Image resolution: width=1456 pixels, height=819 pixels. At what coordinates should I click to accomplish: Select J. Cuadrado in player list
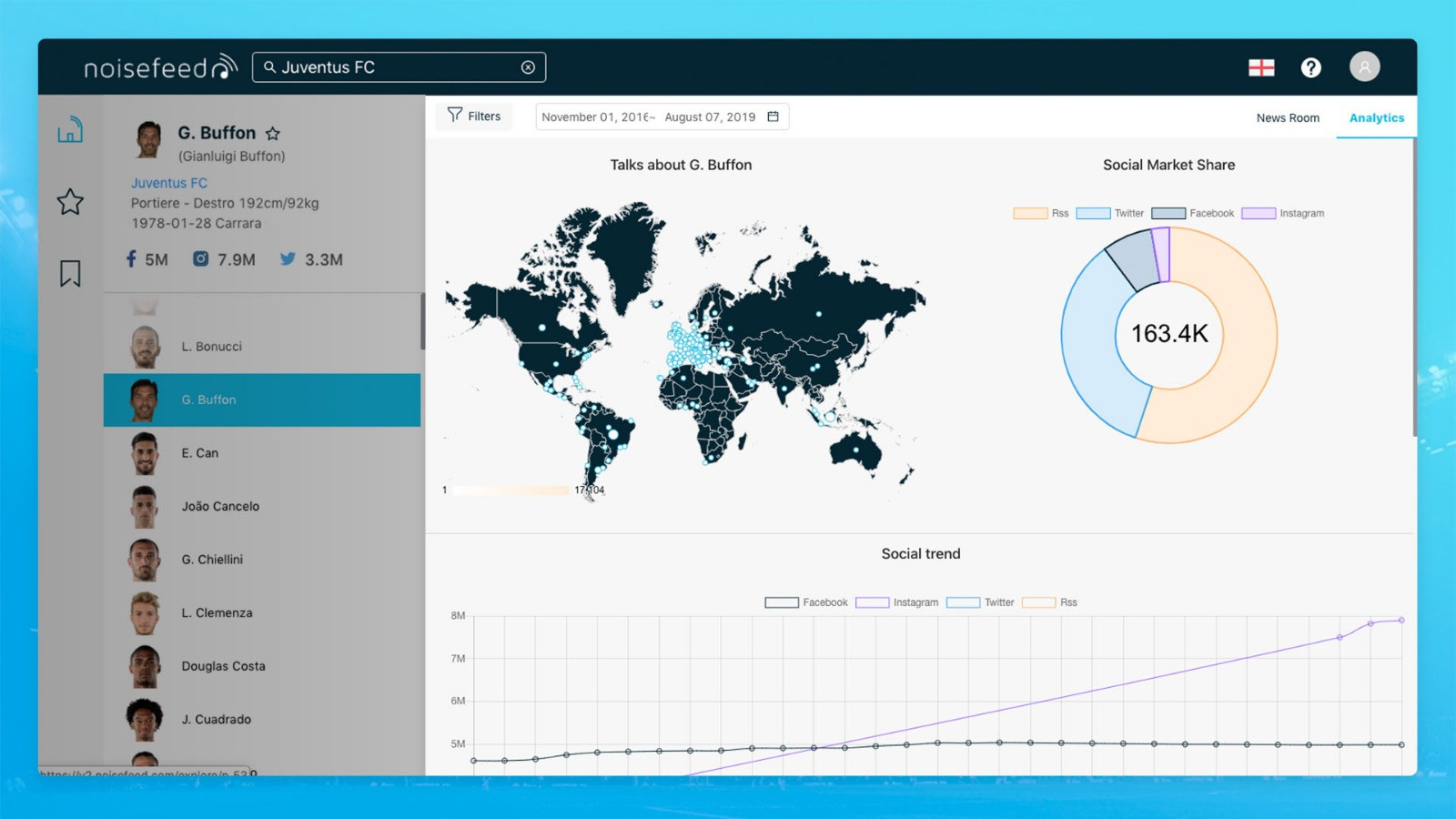click(x=262, y=719)
